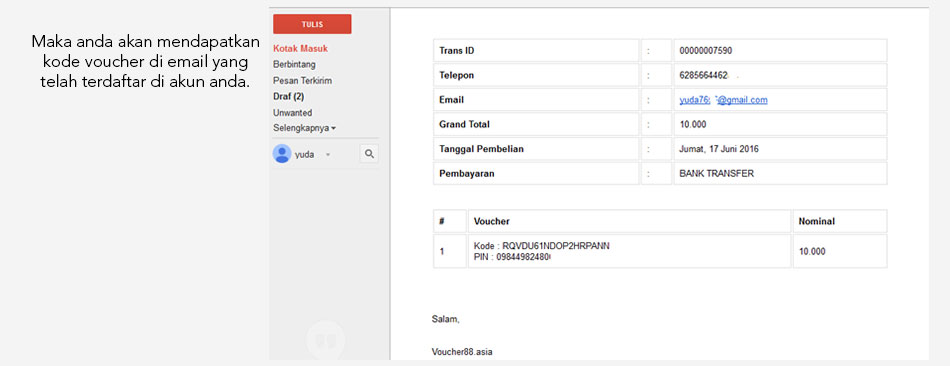Open Kotak Masuk inbox folder

[x=301, y=48]
